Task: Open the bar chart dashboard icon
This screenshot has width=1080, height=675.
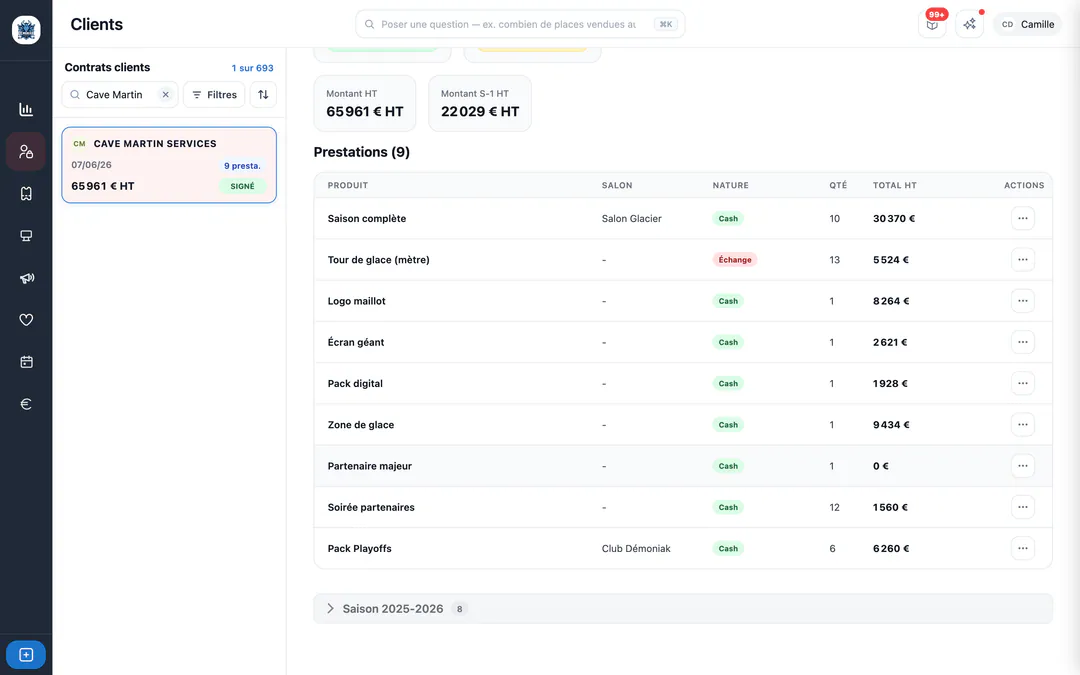Action: [26, 110]
